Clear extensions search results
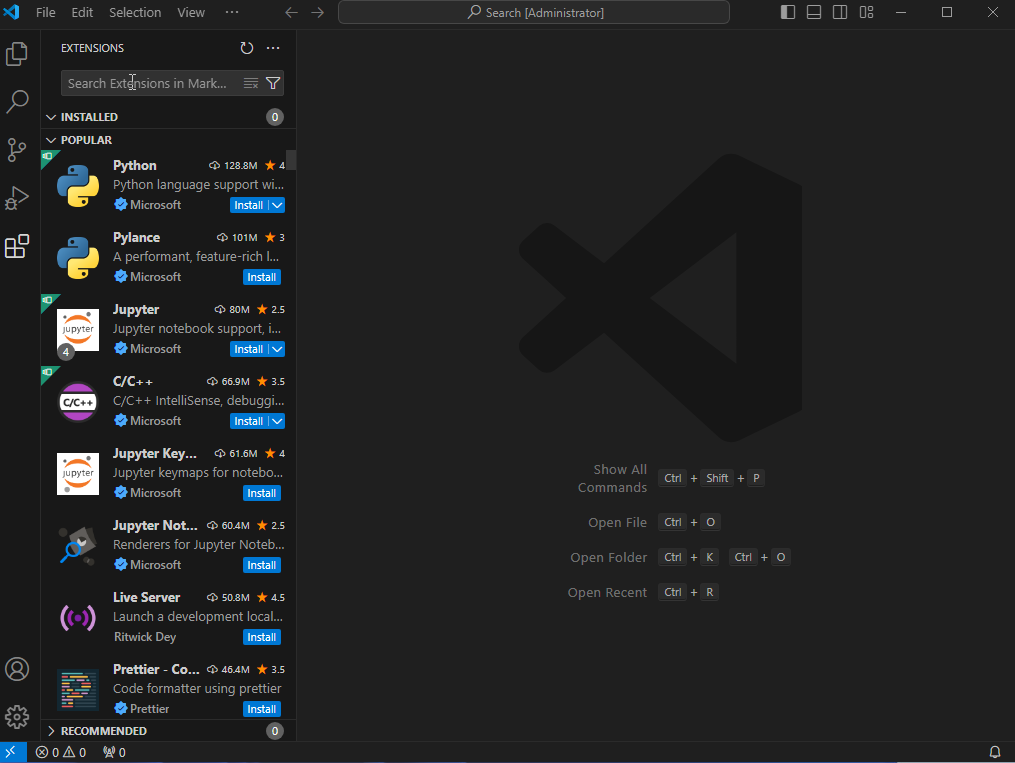This screenshot has height=763, width=1015. point(251,83)
